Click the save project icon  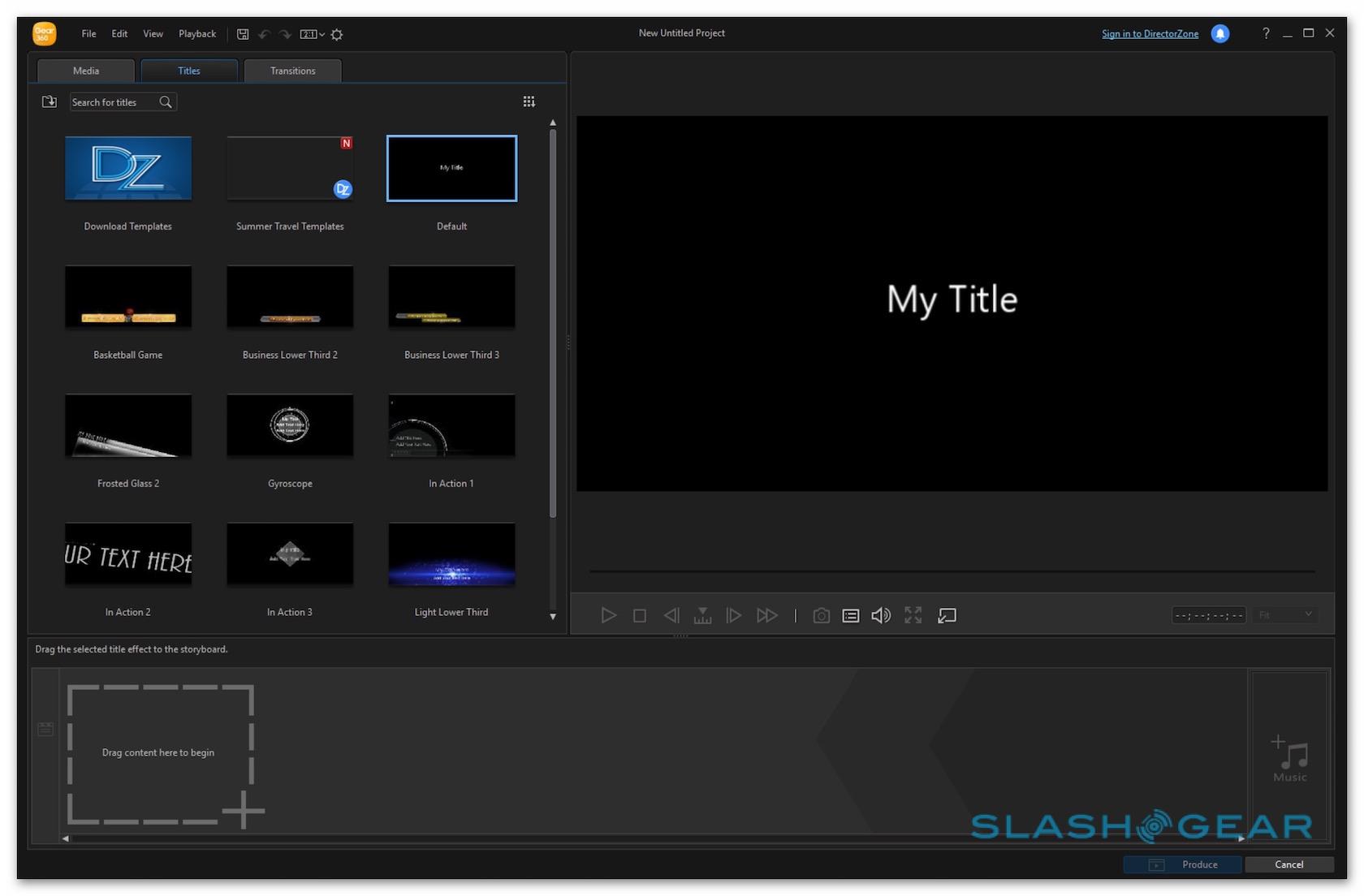click(243, 34)
